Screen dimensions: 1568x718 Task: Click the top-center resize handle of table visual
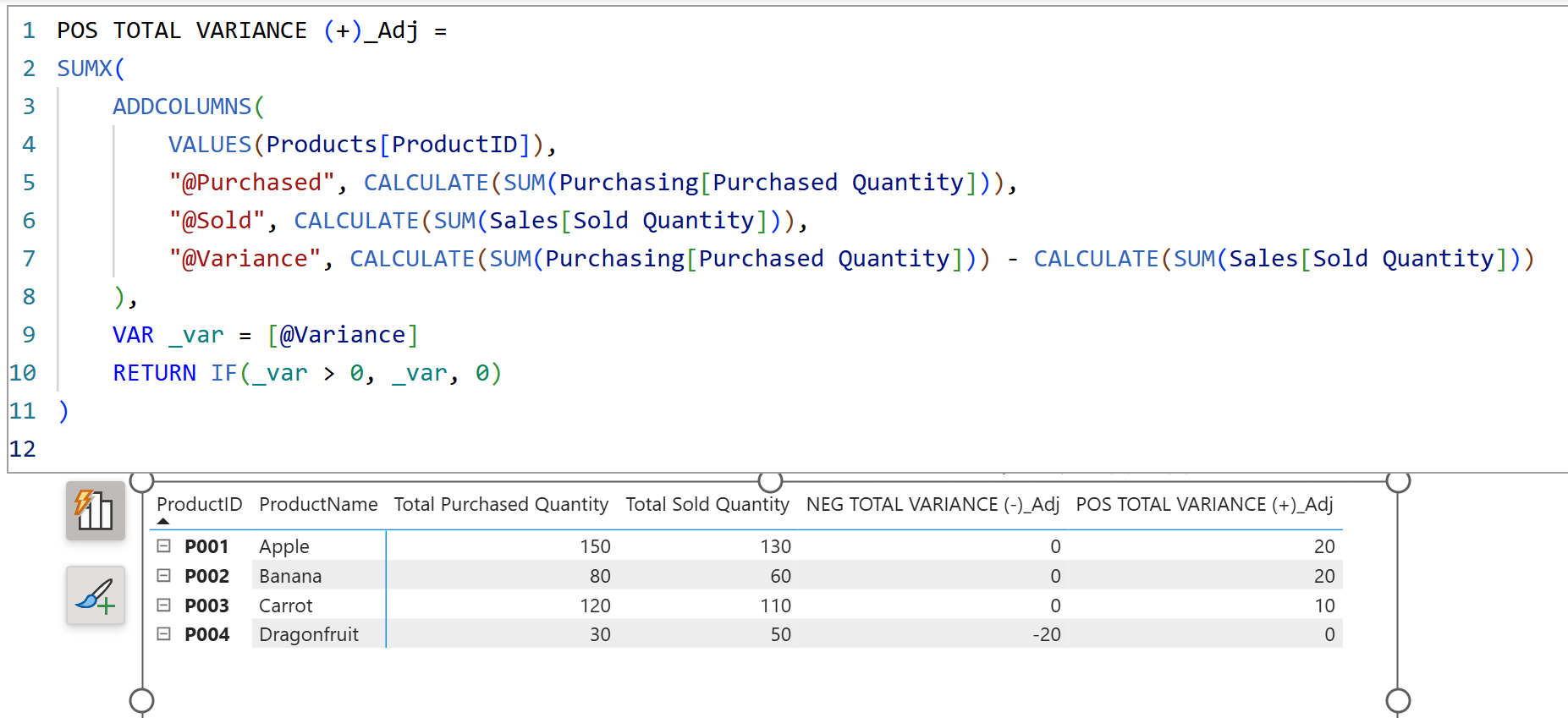coord(770,481)
